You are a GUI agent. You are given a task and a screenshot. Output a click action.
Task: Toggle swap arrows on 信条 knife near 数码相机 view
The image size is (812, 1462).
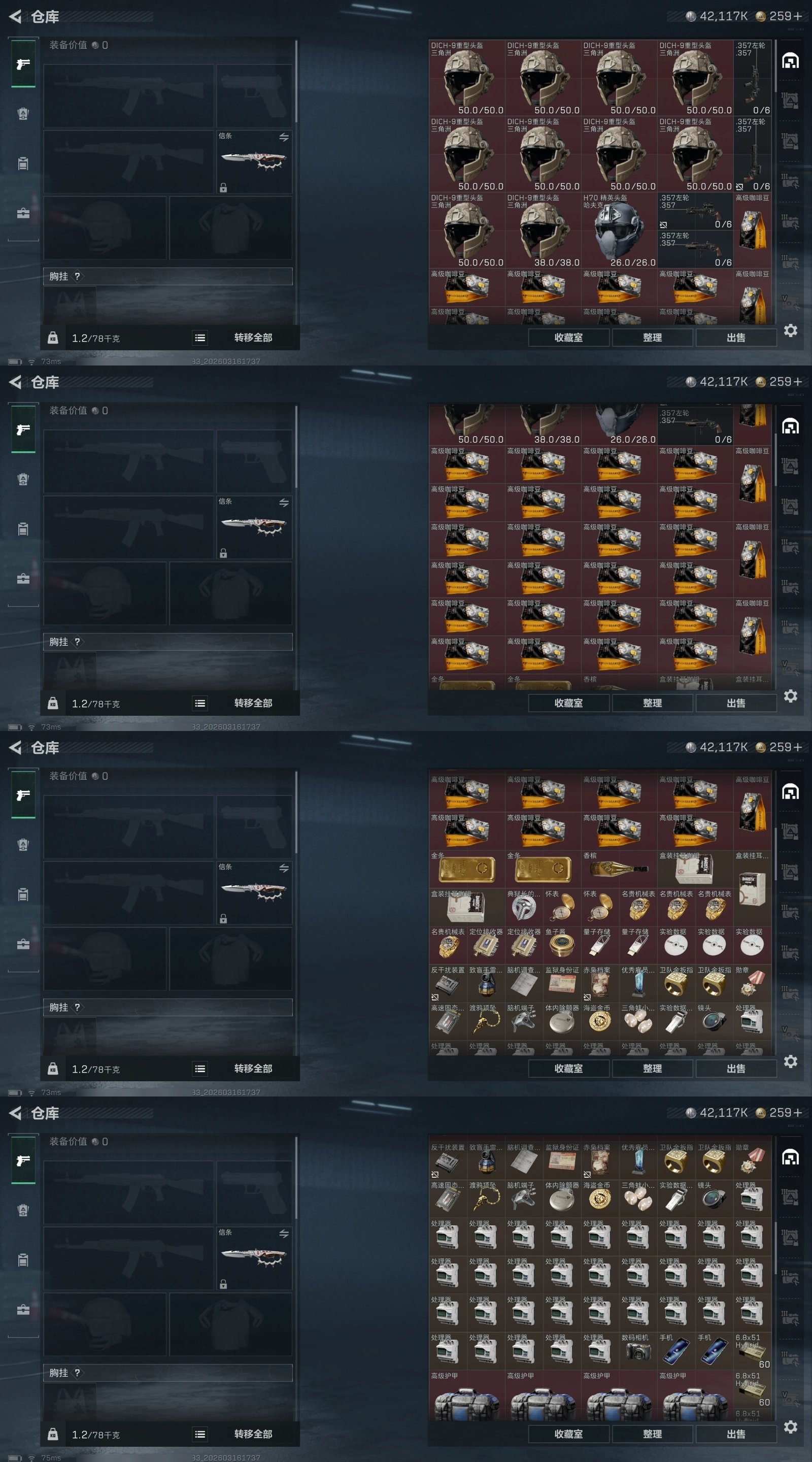pos(284,1233)
